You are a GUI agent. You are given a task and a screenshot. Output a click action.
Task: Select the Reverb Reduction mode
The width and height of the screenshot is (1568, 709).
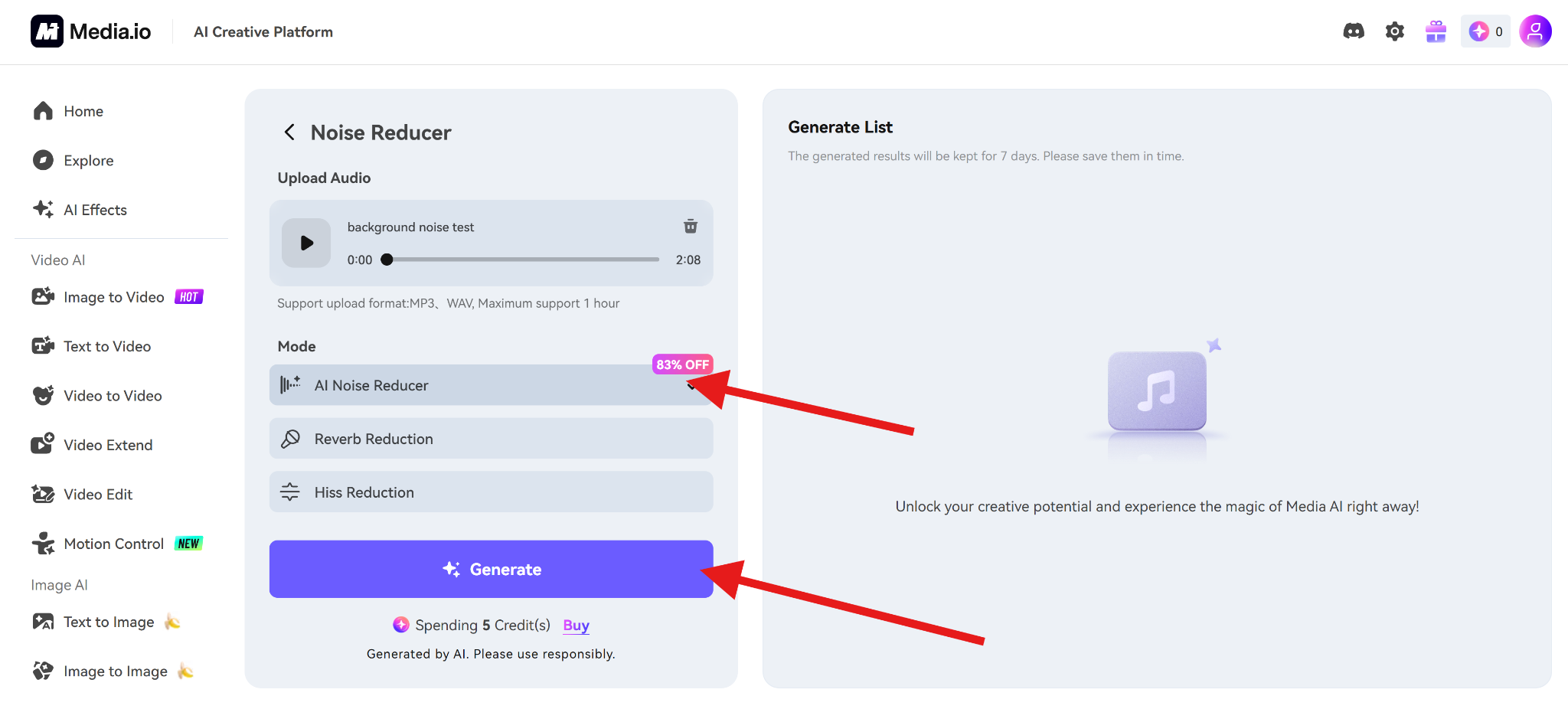(491, 439)
